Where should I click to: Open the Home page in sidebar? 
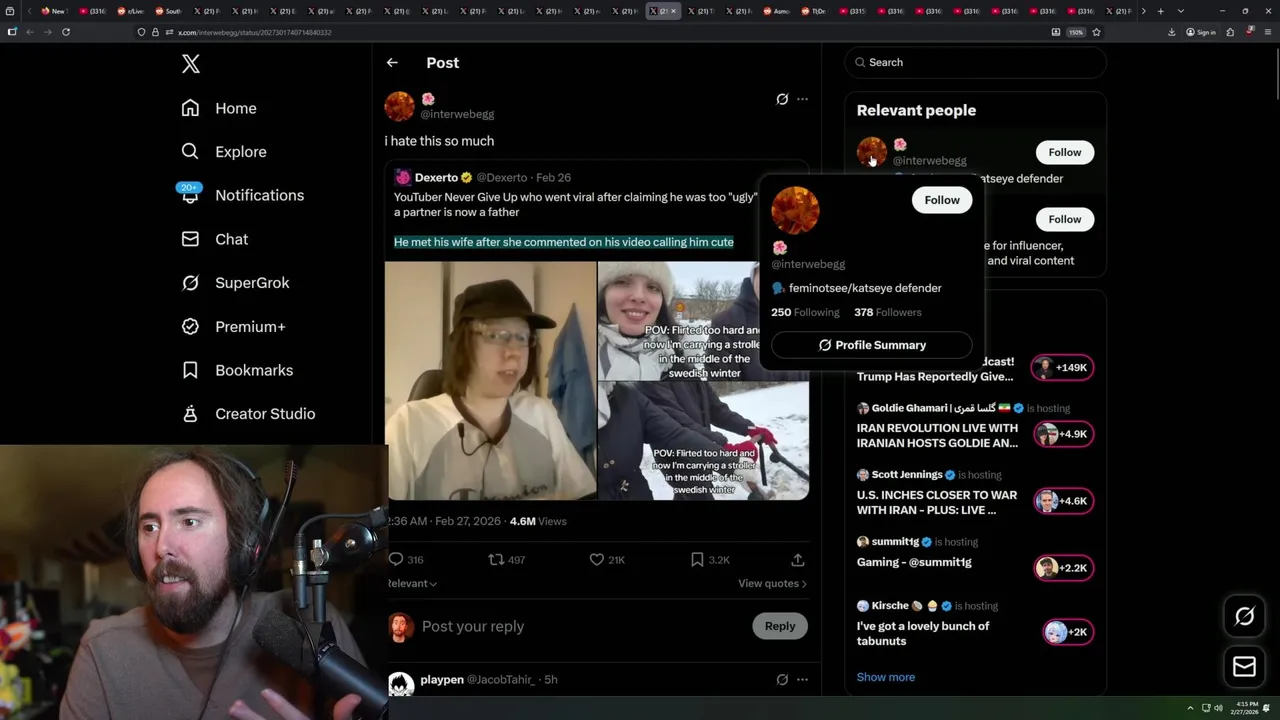[219, 108]
